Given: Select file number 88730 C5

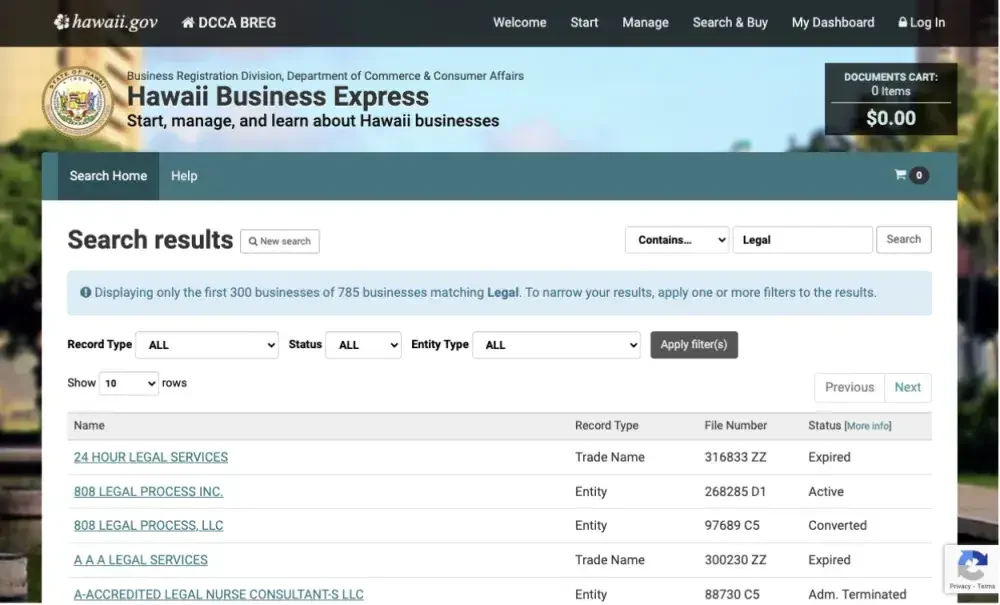Looking at the screenshot, I should pos(732,594).
